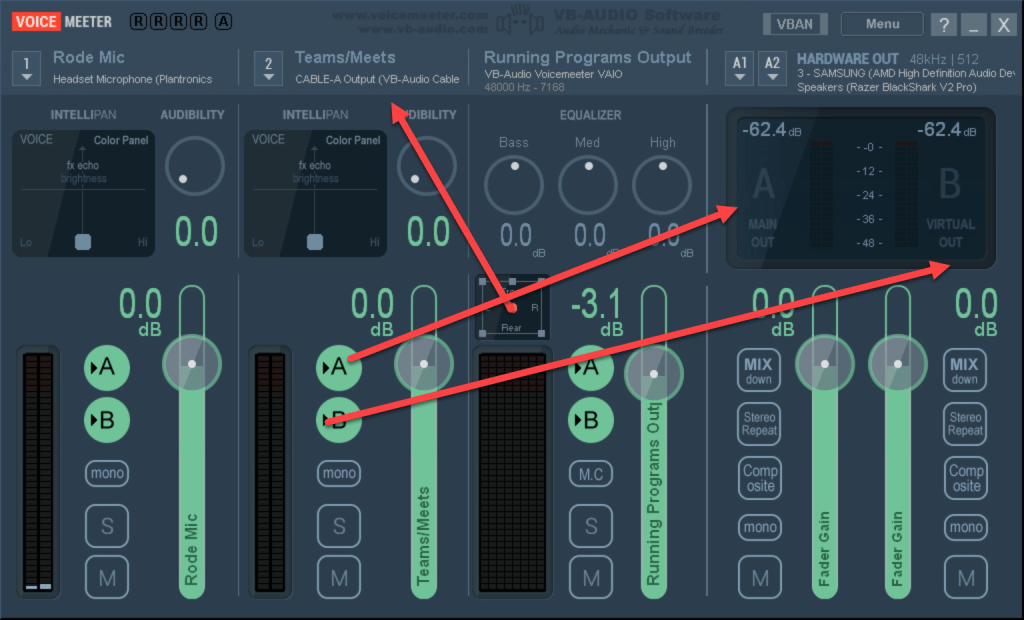Click the Rode Mic Intellipan Color Panel
This screenshot has width=1024, height=620.
pyautogui.click(x=83, y=193)
